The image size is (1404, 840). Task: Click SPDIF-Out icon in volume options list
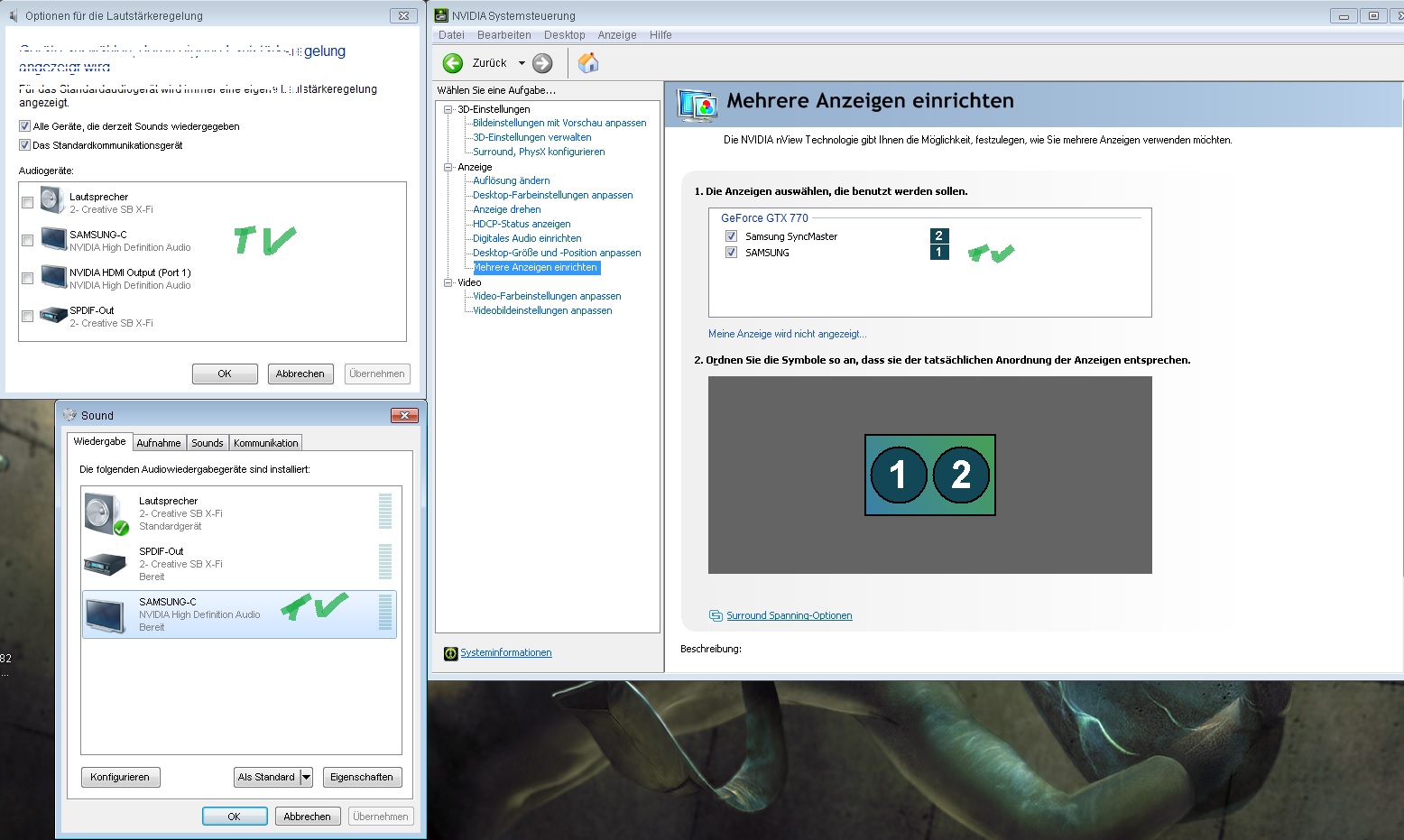click(53, 316)
